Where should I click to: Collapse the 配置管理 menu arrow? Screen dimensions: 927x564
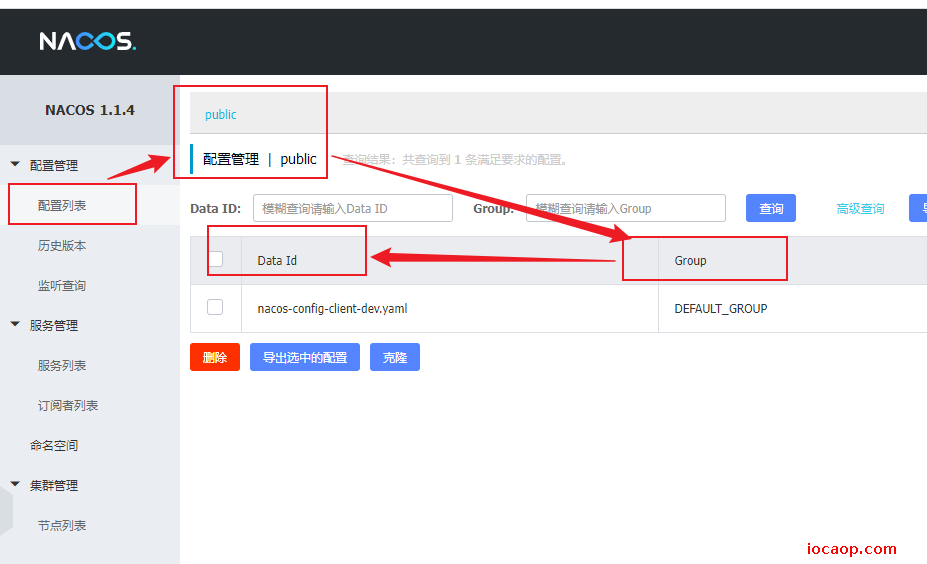coord(15,164)
